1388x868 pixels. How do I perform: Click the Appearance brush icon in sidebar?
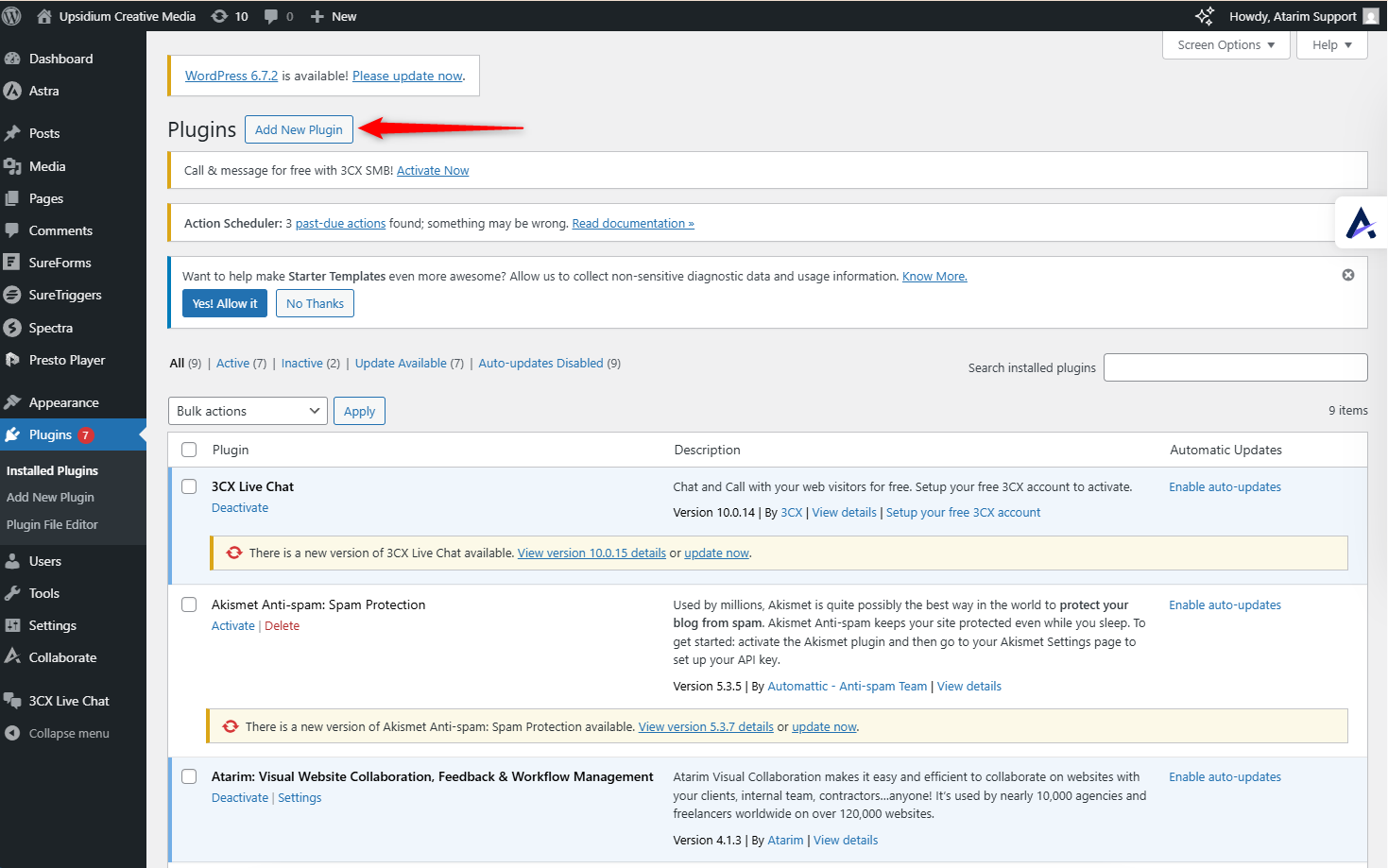(x=12, y=402)
